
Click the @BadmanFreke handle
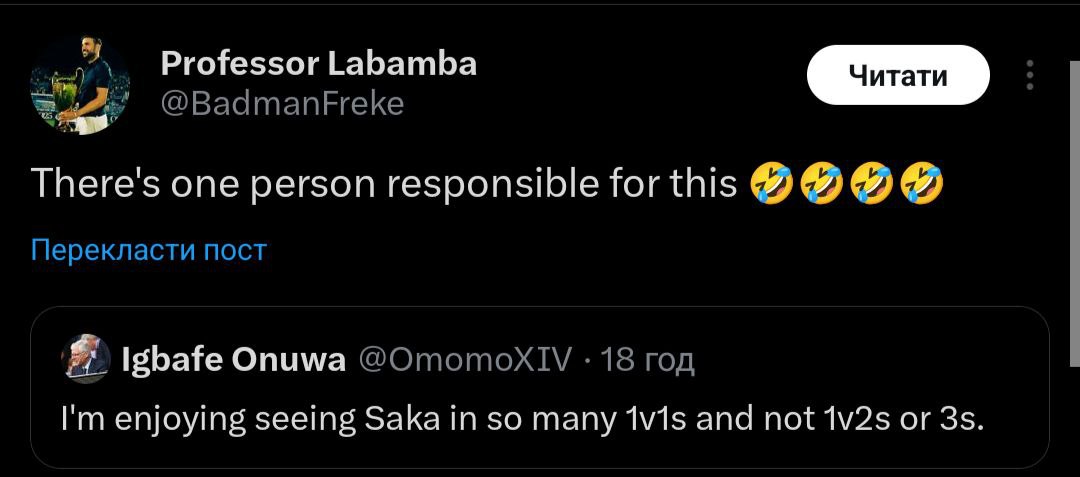pos(282,103)
